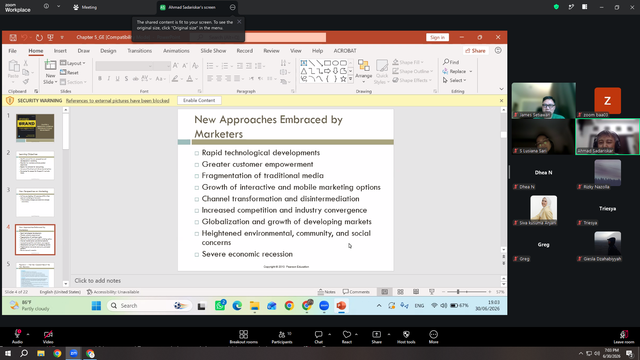Viewport: 640px width, 360px height.
Task: Open the Section dropdown
Action: pos(73,82)
